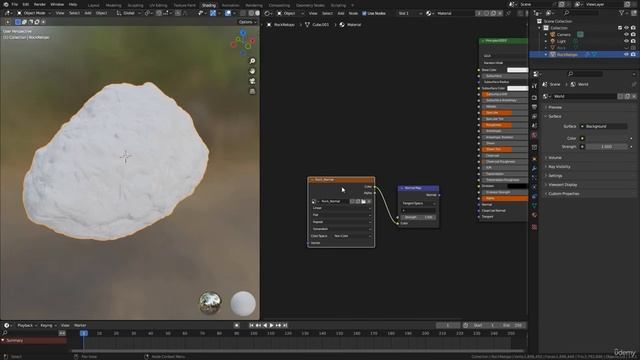Click the zoom magnifier icon in viewport
The width and height of the screenshot is (640, 360).
click(252, 61)
